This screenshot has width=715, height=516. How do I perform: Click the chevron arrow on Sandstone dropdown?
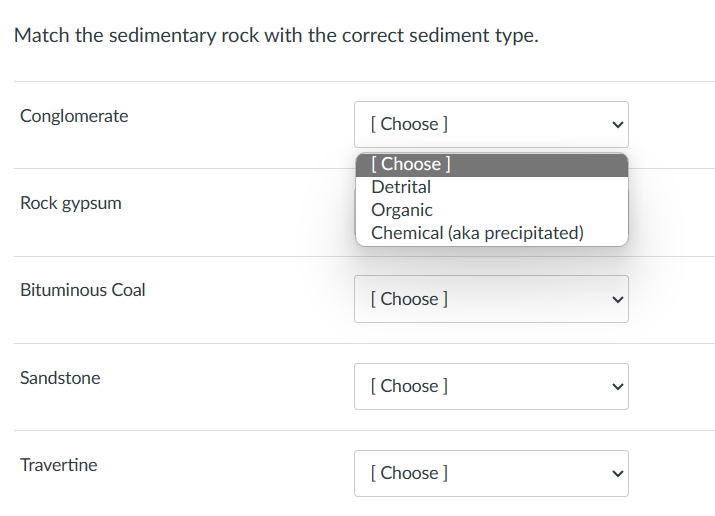point(617,387)
